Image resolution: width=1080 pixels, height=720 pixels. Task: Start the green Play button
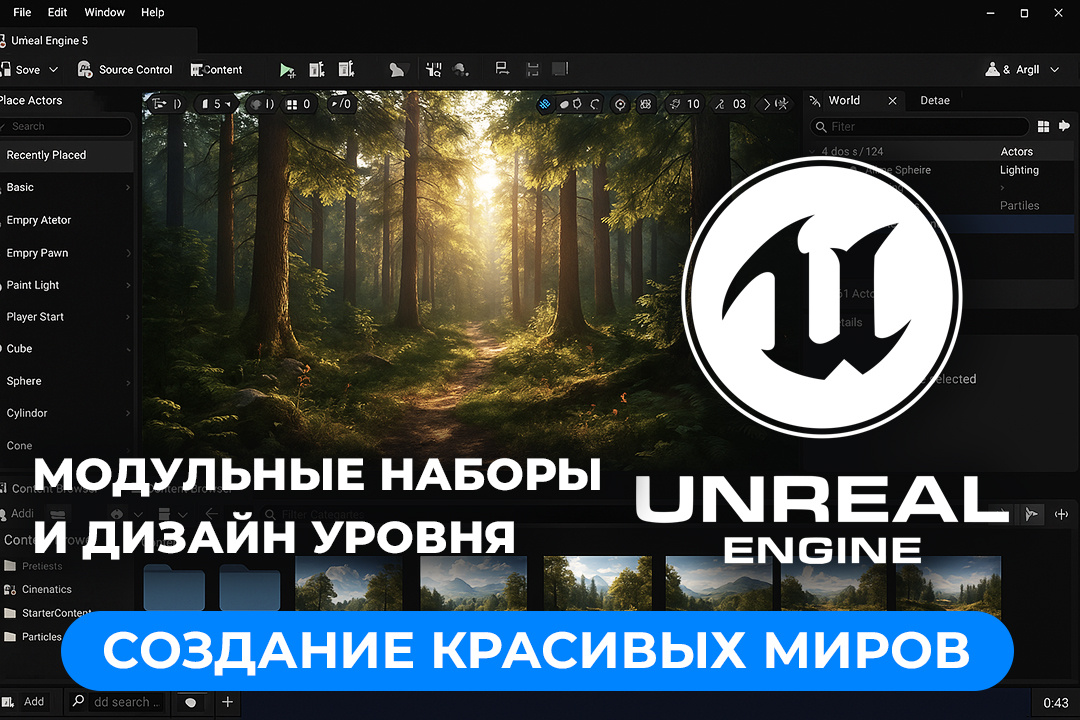287,70
